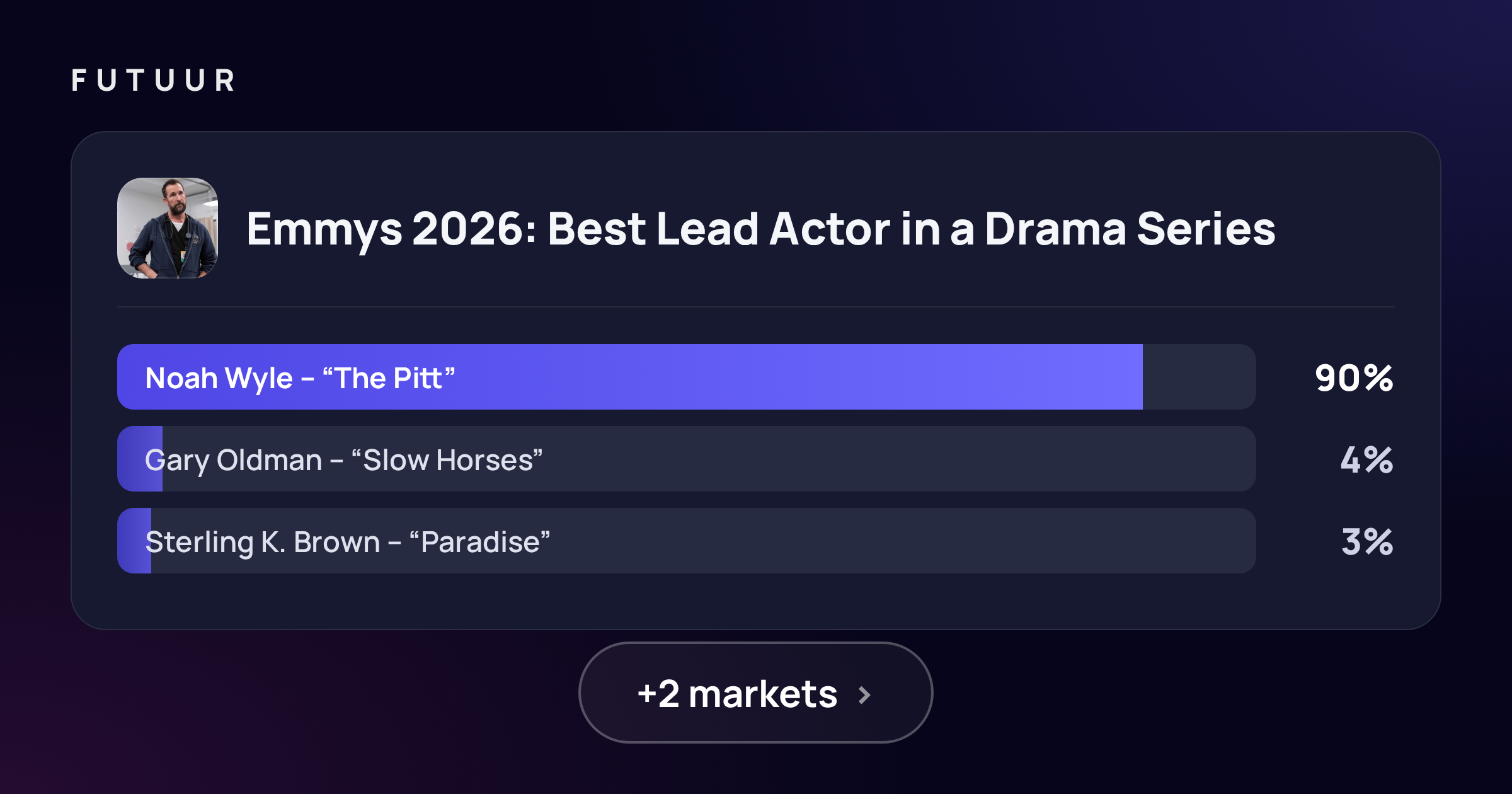The image size is (1512, 794).
Task: Click the divider line below the market title
Action: click(756, 307)
